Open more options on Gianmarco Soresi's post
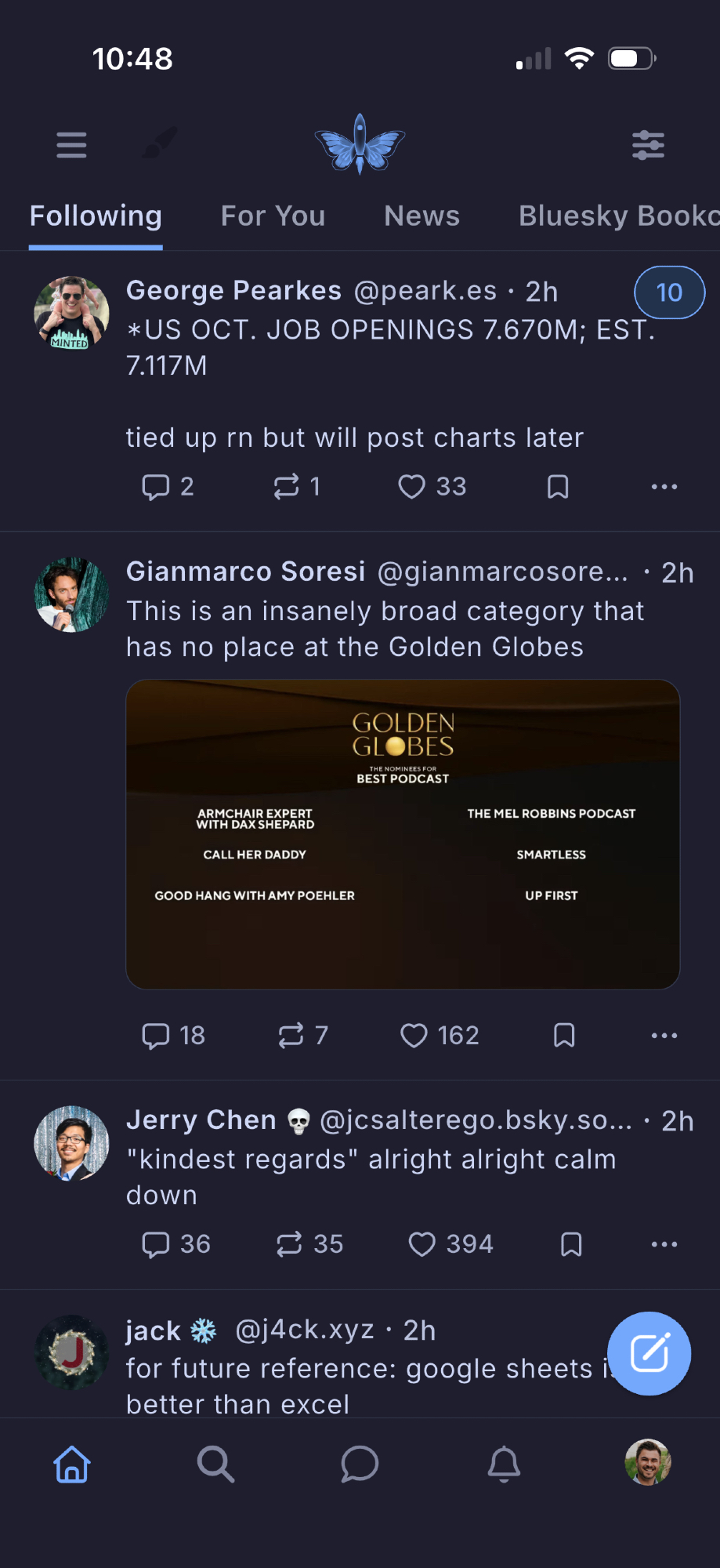This screenshot has height=1568, width=720. click(x=664, y=1036)
